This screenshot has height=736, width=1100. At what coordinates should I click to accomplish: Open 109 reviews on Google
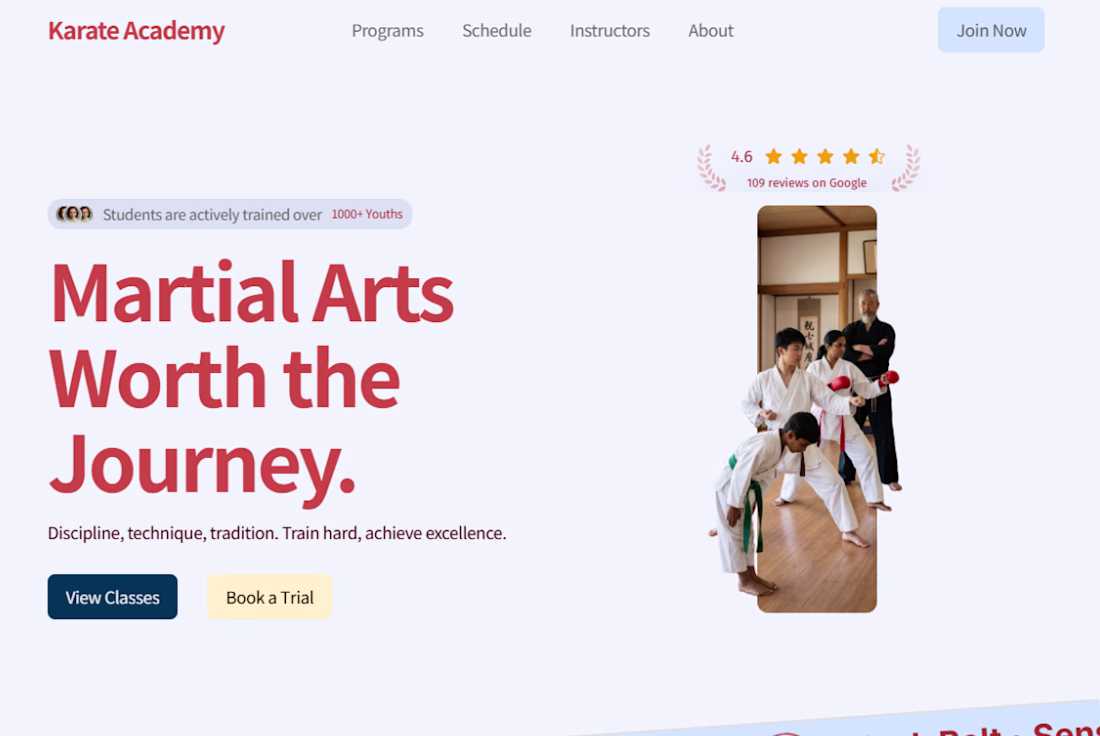click(806, 183)
